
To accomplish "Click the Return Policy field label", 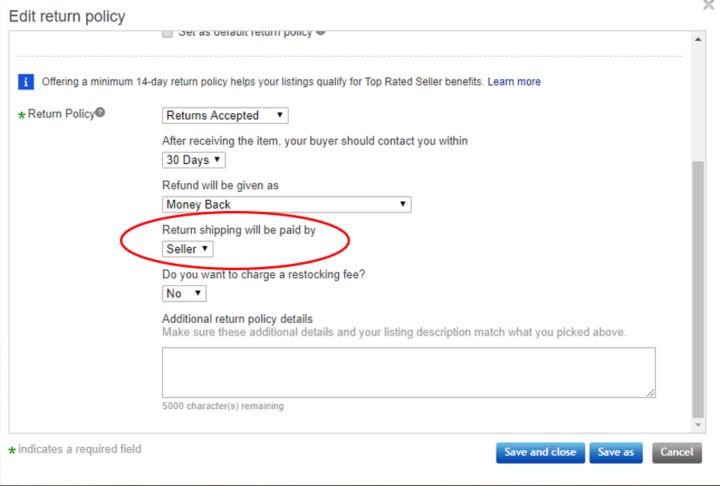I will coord(61,113).
